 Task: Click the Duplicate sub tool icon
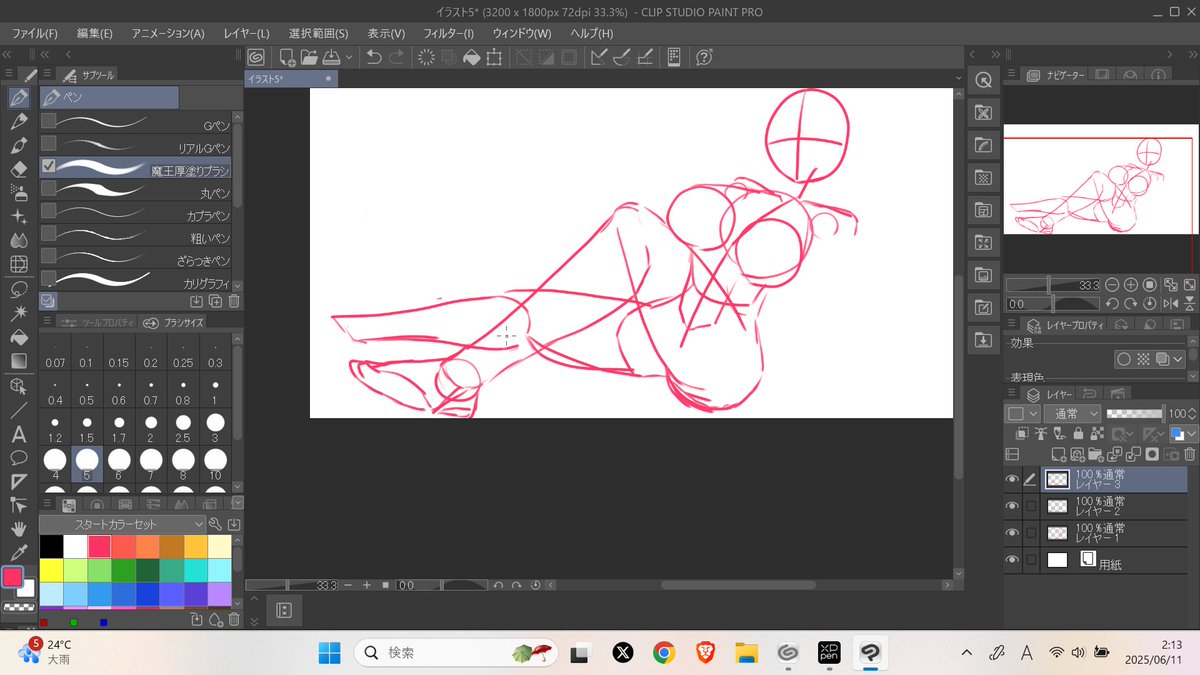215,301
